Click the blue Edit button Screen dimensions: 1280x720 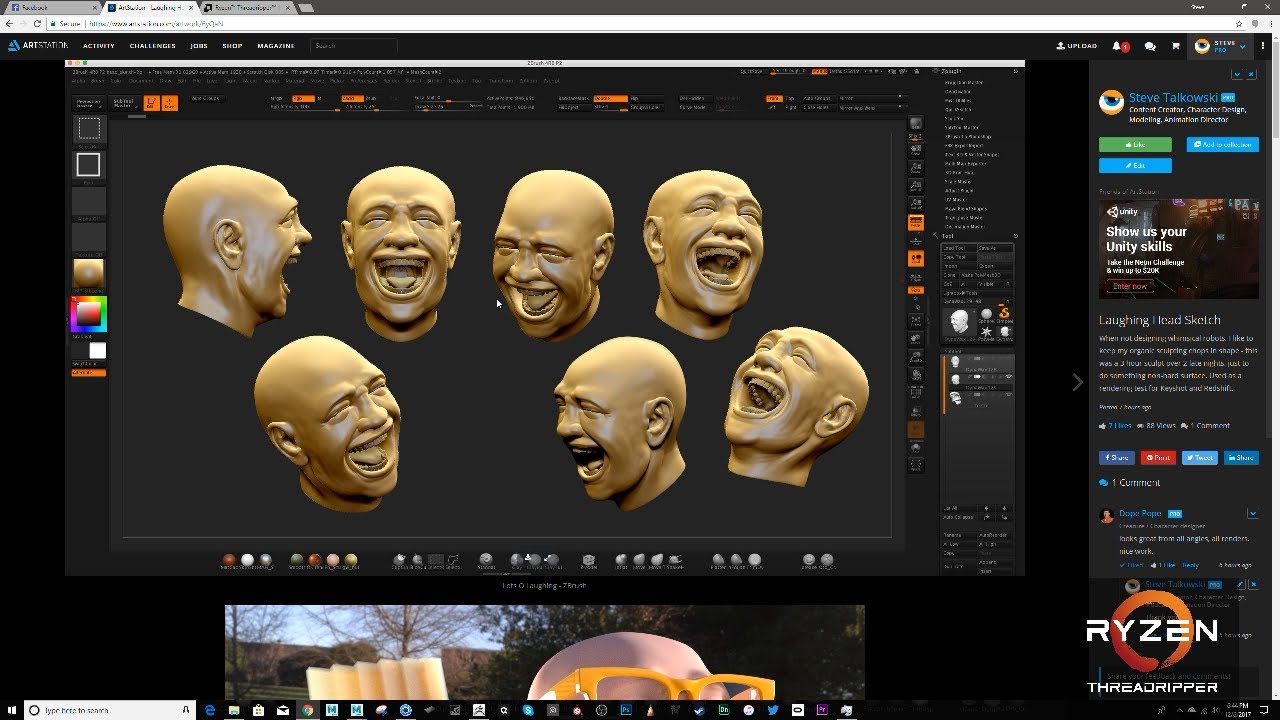point(1135,166)
